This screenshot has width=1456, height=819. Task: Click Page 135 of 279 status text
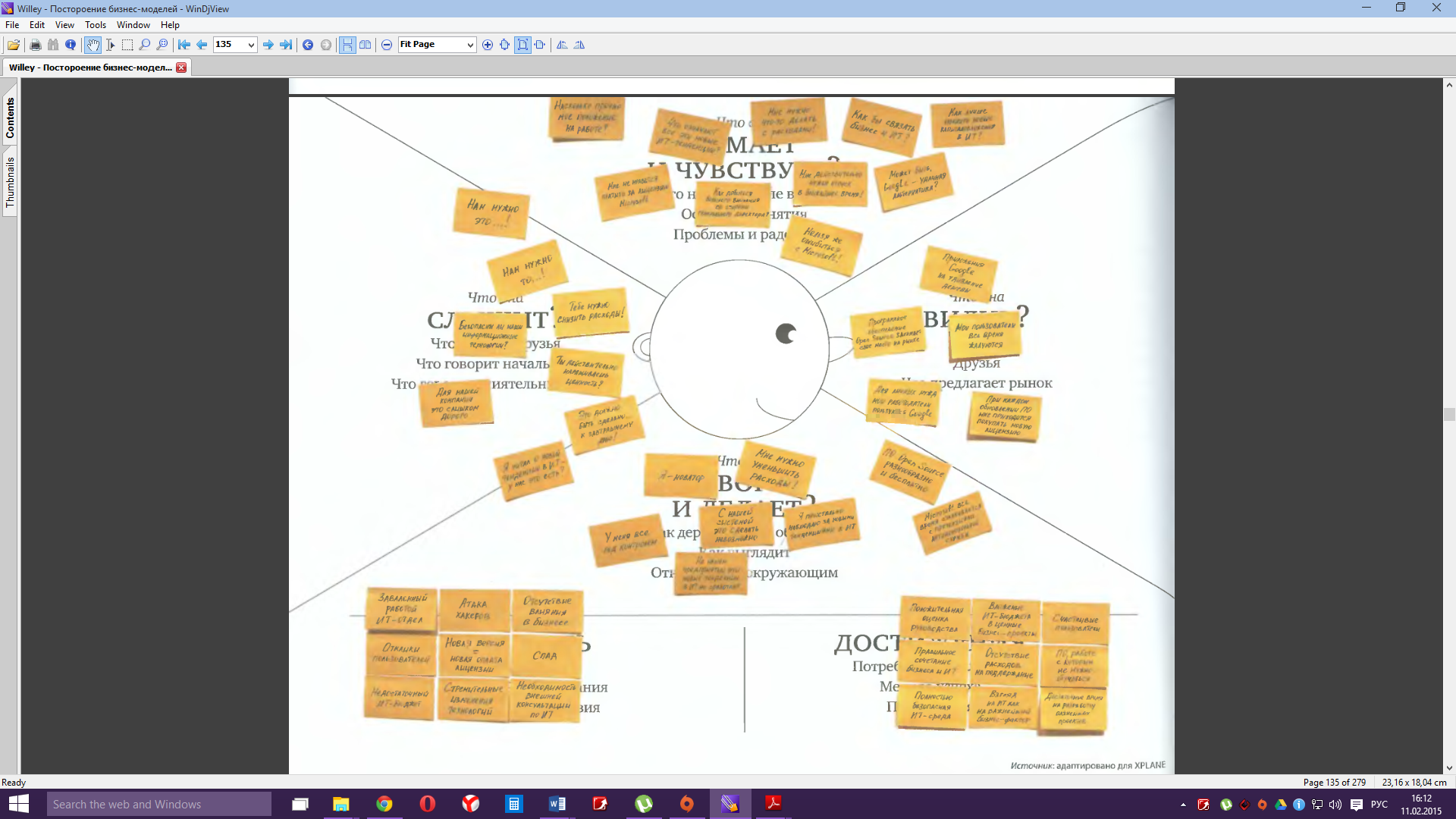click(x=1334, y=783)
